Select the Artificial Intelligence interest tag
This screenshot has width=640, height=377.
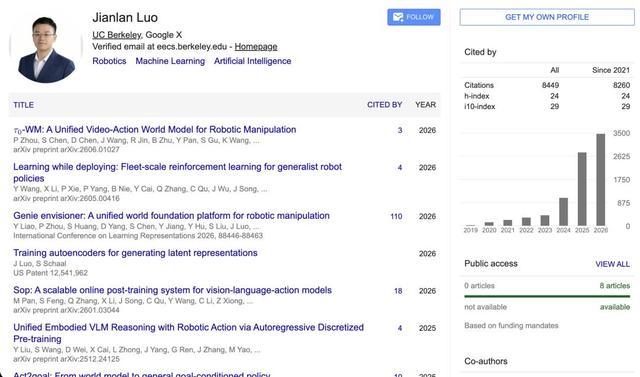point(253,61)
